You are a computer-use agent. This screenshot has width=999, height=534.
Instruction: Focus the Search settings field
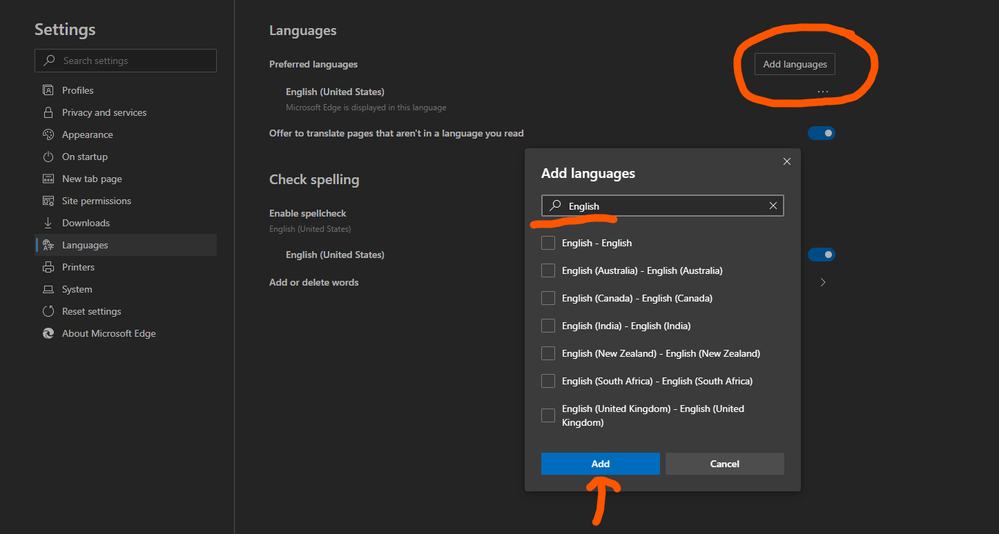[126, 61]
